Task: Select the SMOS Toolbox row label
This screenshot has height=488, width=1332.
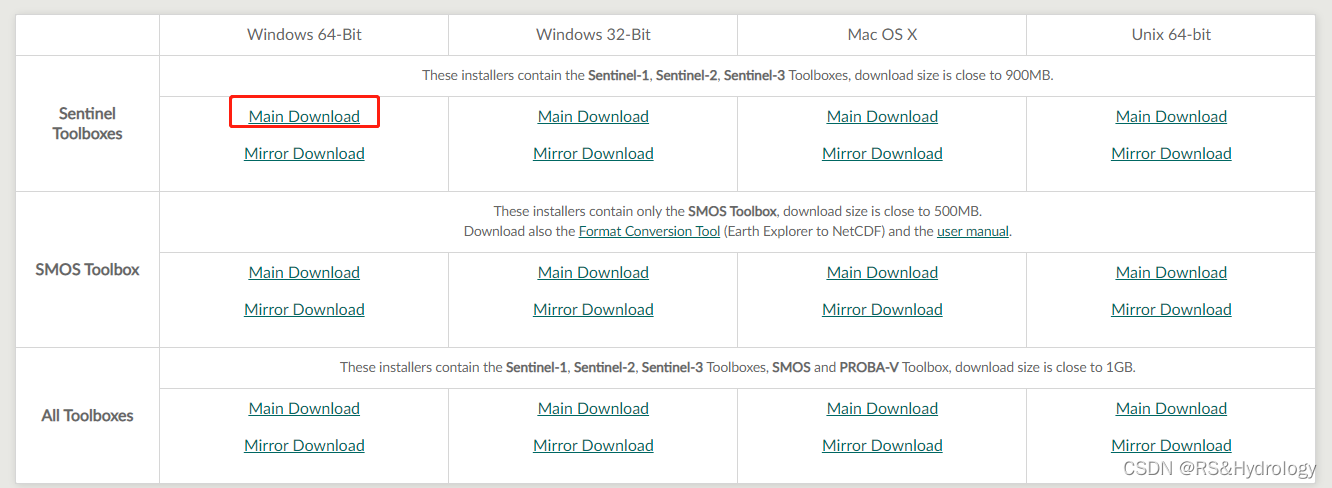Action: 87,269
